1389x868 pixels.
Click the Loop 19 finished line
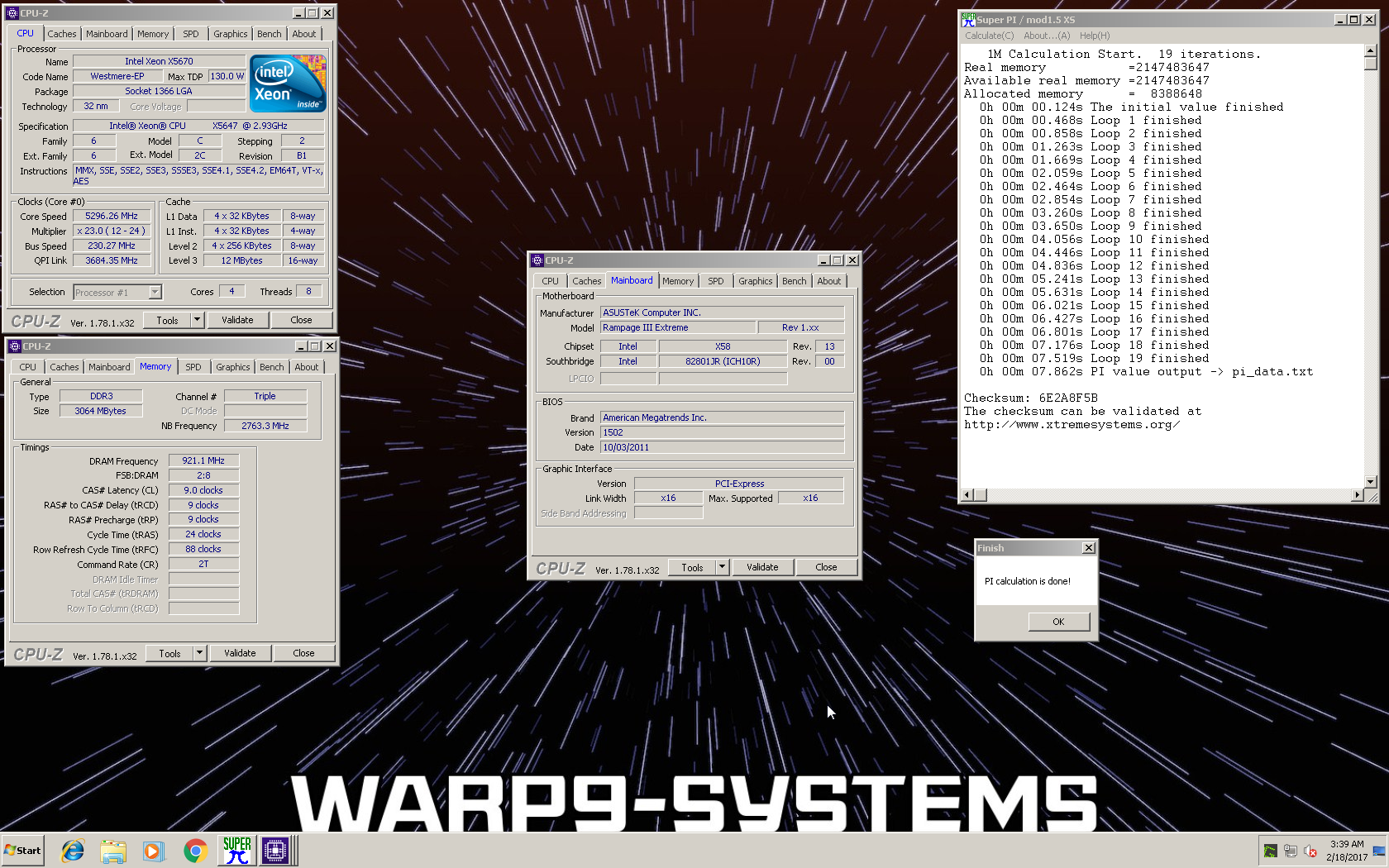(1095, 358)
